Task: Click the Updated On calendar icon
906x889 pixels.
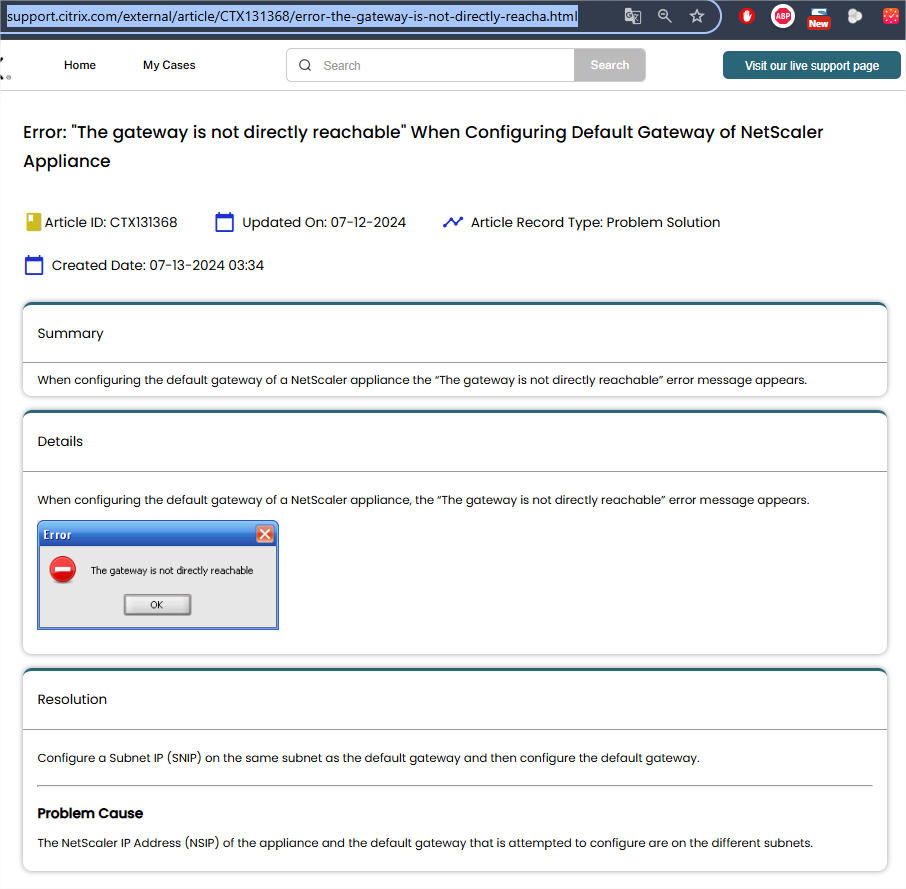Action: (x=225, y=222)
